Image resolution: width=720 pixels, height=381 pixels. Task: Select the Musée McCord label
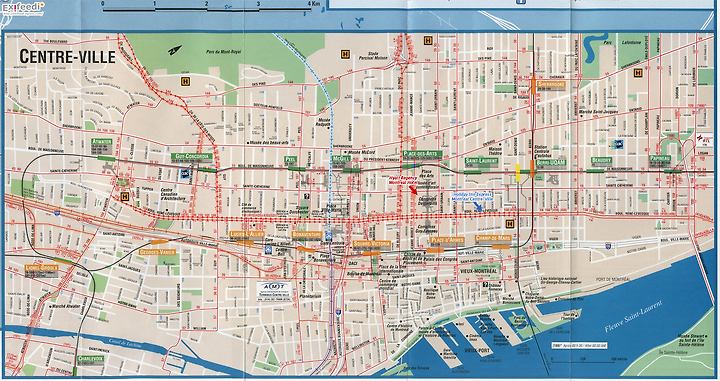click(x=362, y=152)
